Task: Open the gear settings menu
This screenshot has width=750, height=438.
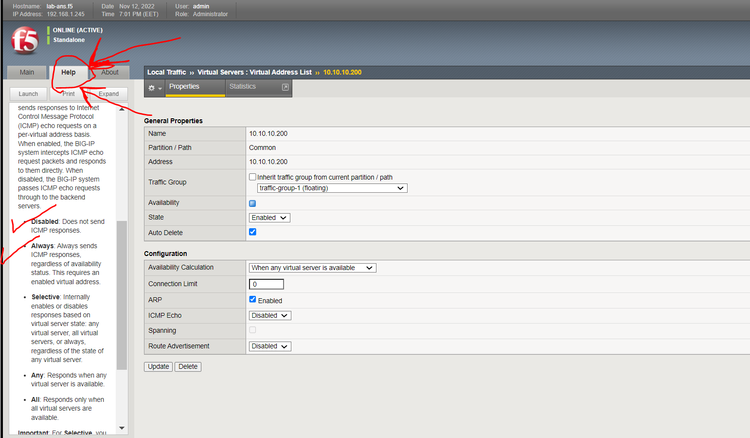Action: coord(154,87)
